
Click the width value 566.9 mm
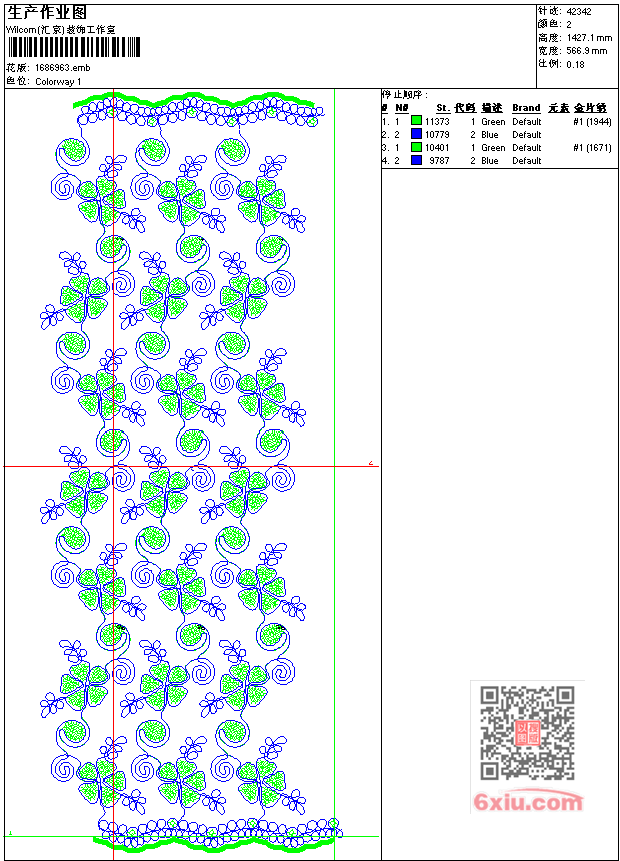tap(587, 51)
